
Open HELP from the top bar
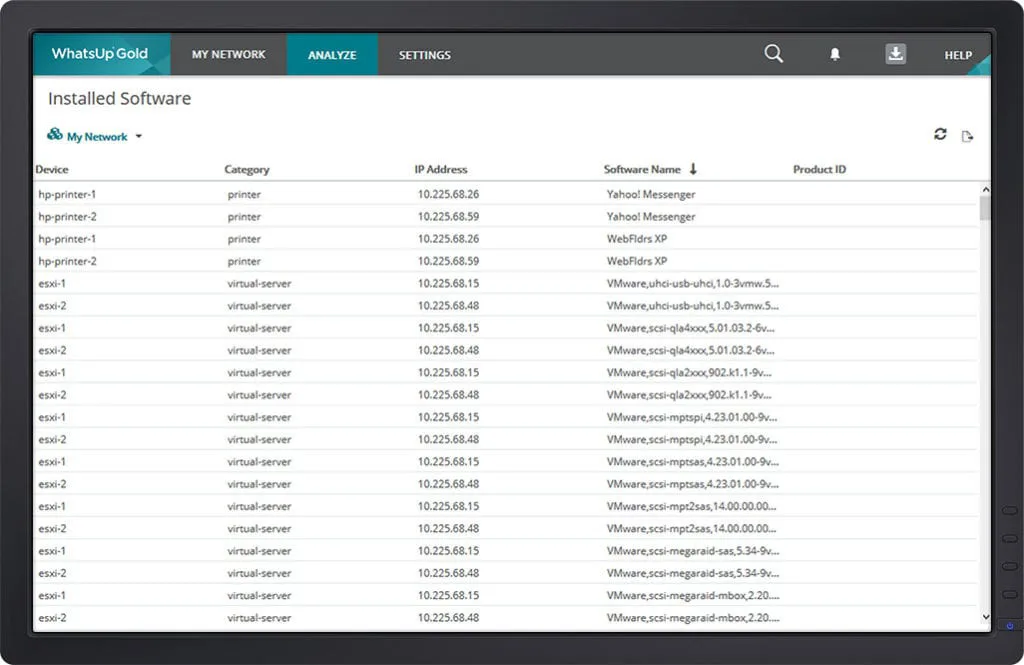pyautogui.click(x=957, y=55)
